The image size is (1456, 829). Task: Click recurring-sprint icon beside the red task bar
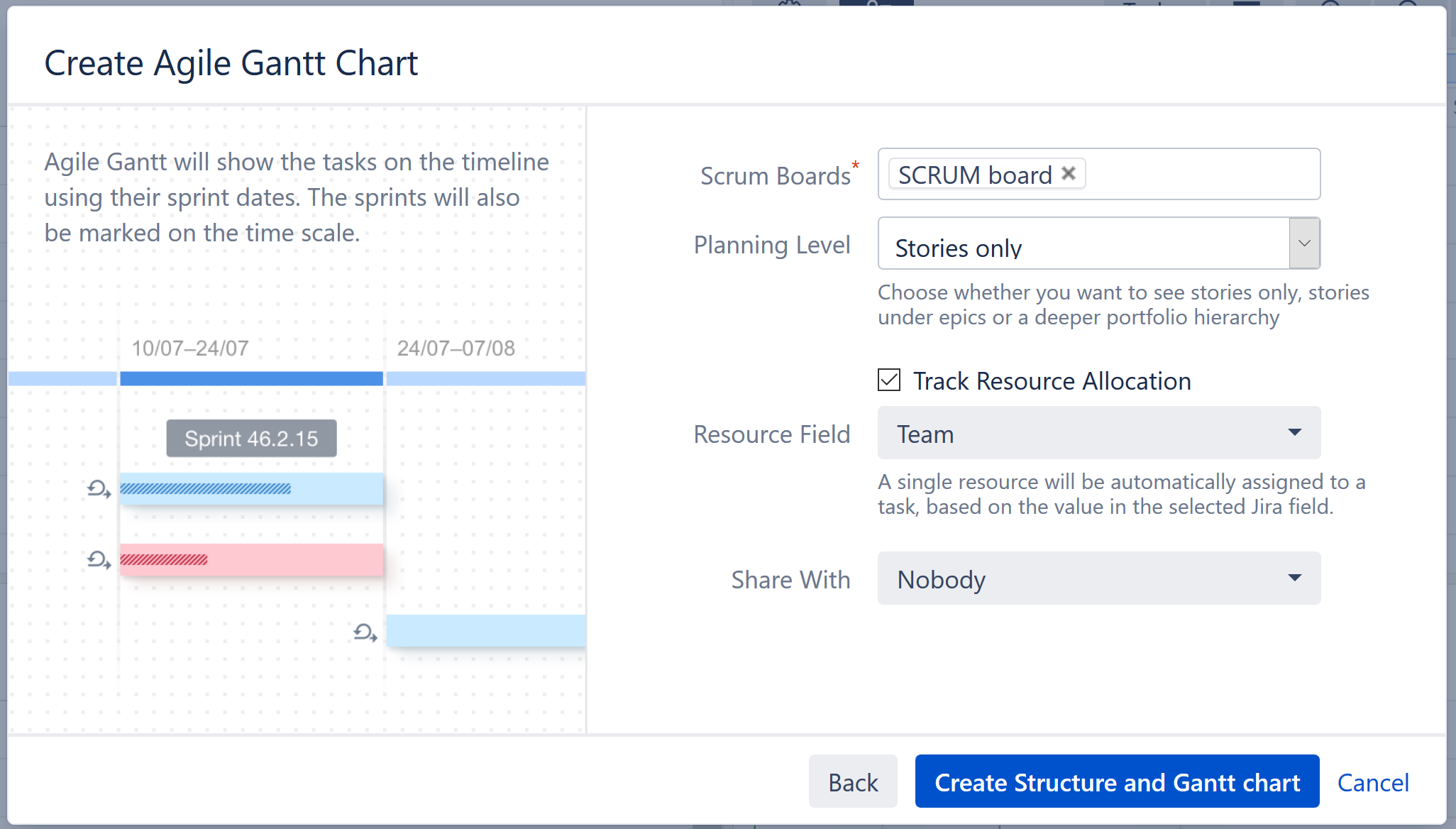[x=98, y=561]
